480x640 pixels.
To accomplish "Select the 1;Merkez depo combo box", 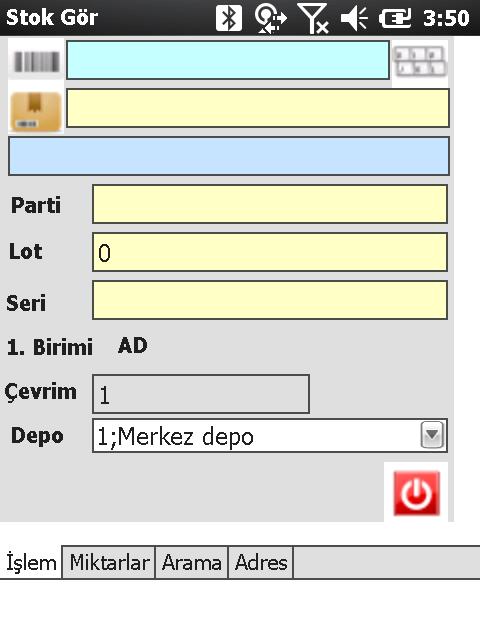I will (270, 436).
